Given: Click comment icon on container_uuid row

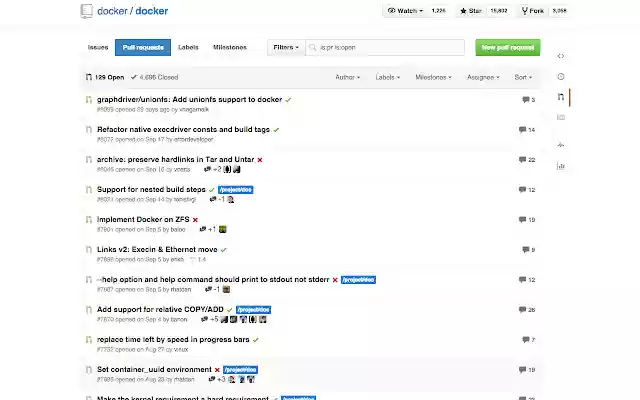Looking at the screenshot, I should point(522,370).
